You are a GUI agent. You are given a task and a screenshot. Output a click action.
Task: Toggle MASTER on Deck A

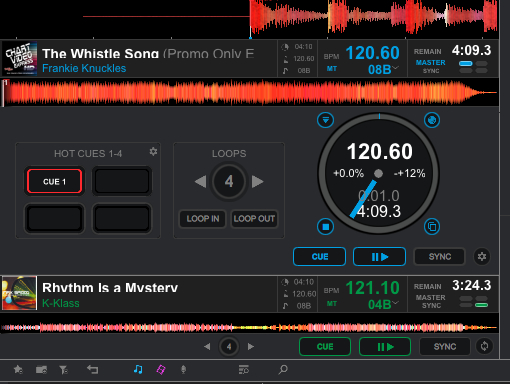point(430,62)
